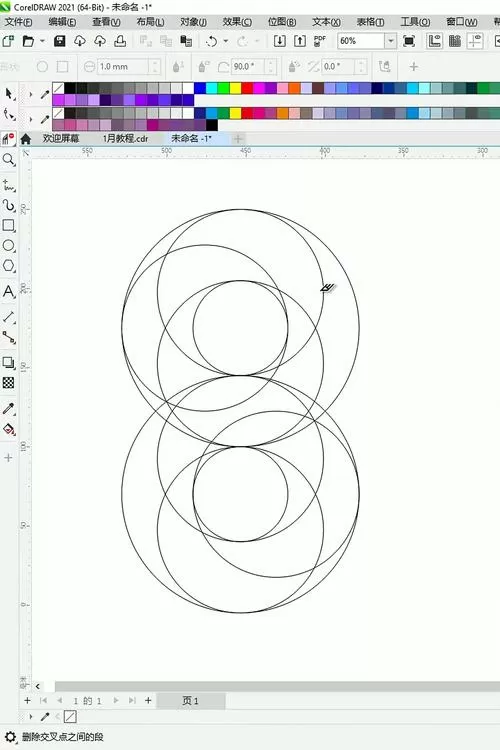This screenshot has height=750, width=500.
Task: Select the Artistic Media tool
Action: tap(9, 206)
